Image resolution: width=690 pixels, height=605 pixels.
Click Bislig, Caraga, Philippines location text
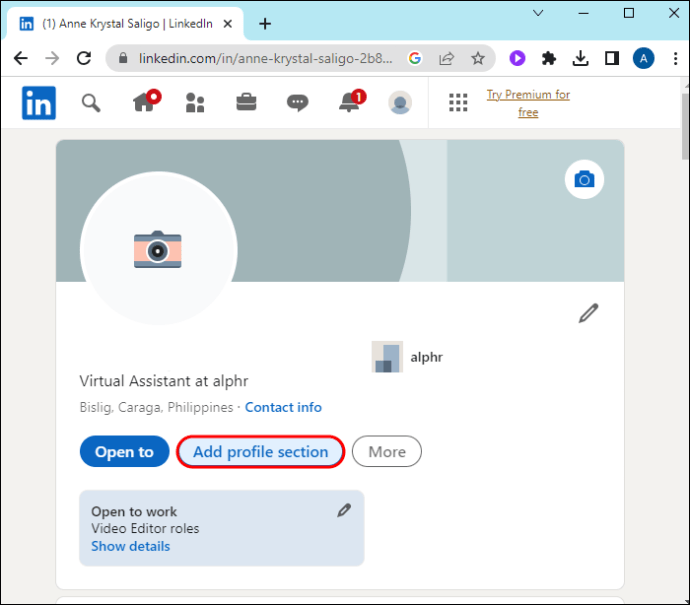pos(156,407)
